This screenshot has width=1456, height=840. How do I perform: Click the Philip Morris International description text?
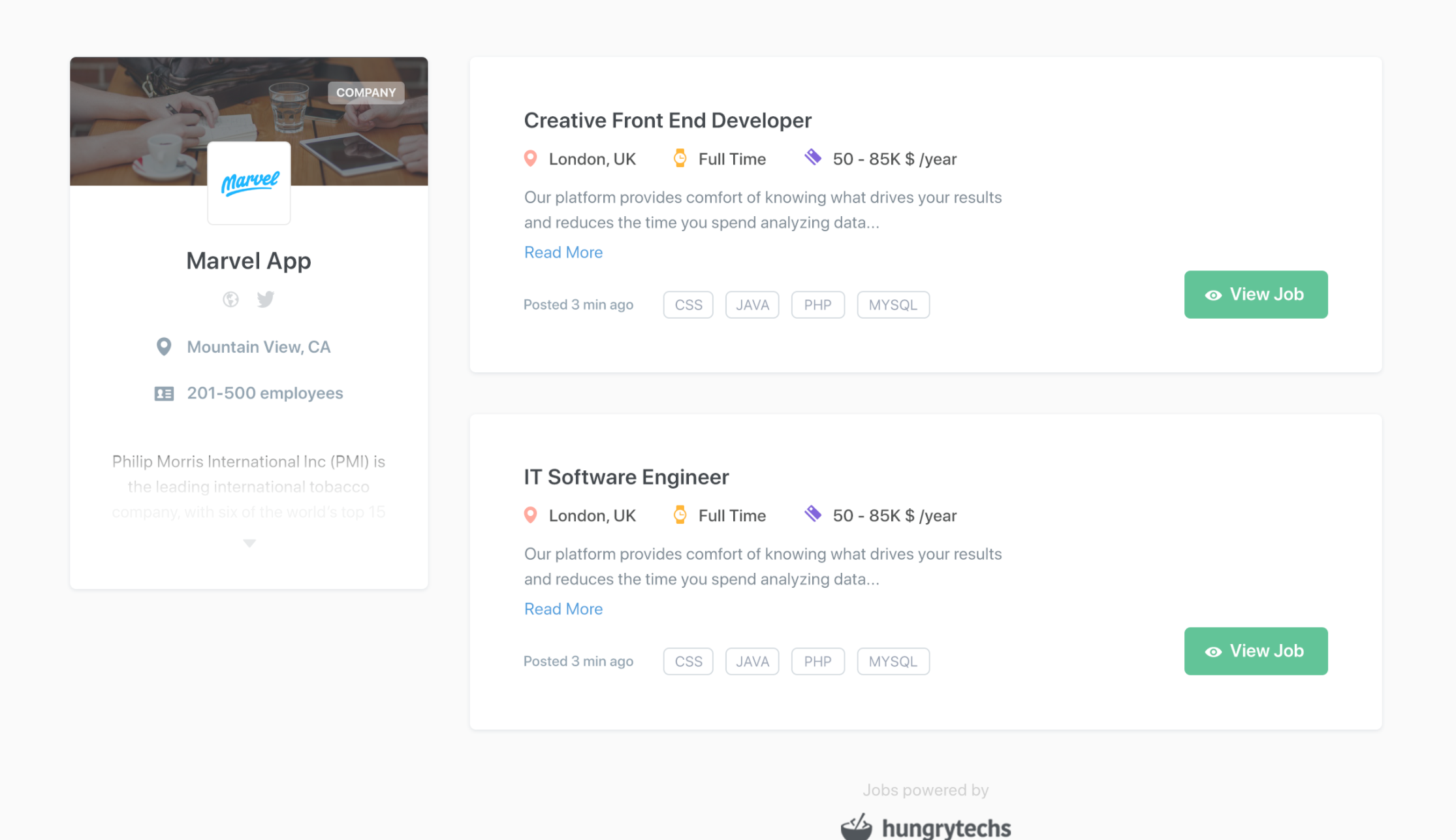click(249, 487)
